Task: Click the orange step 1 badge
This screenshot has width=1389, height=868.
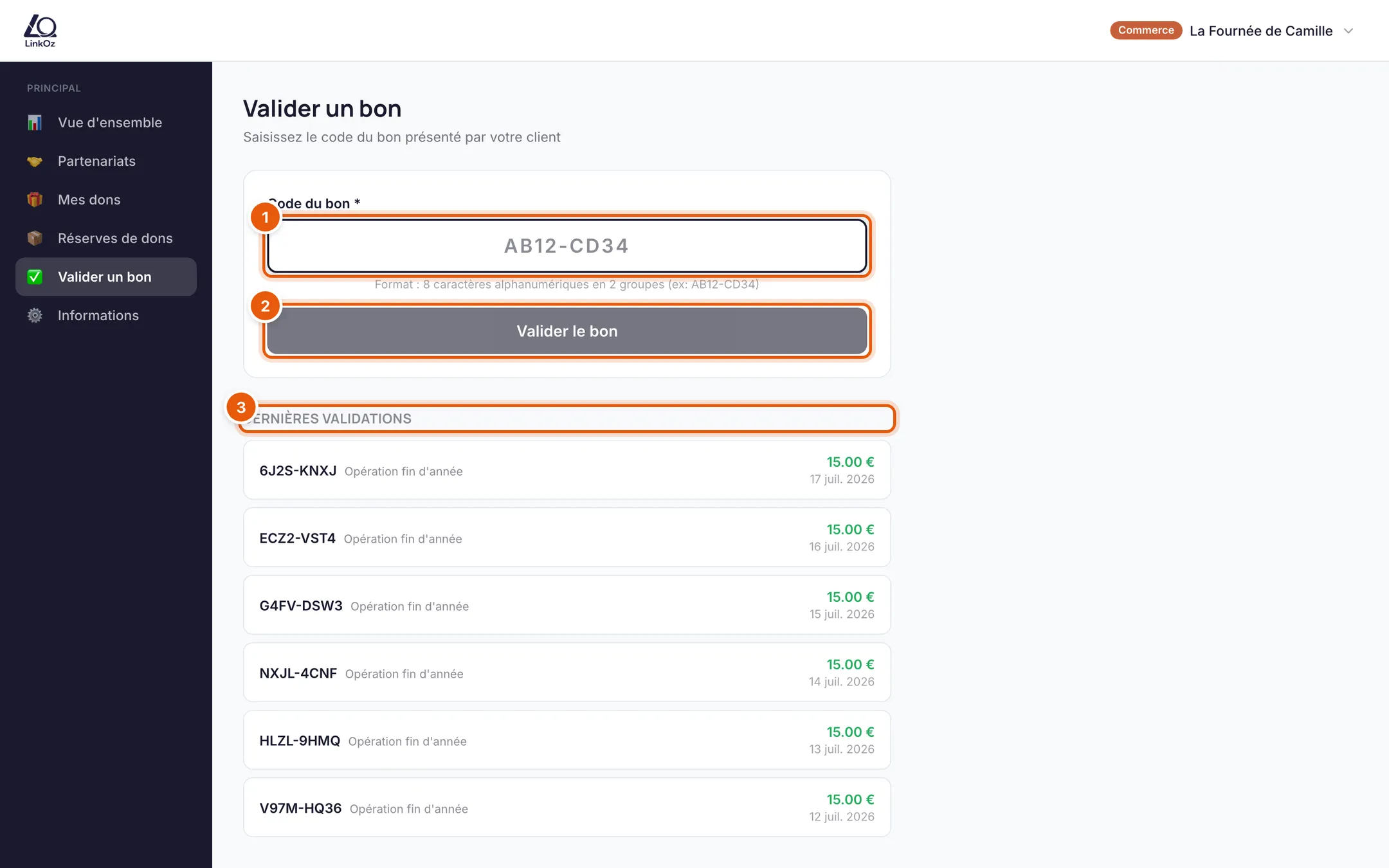Action: point(265,217)
